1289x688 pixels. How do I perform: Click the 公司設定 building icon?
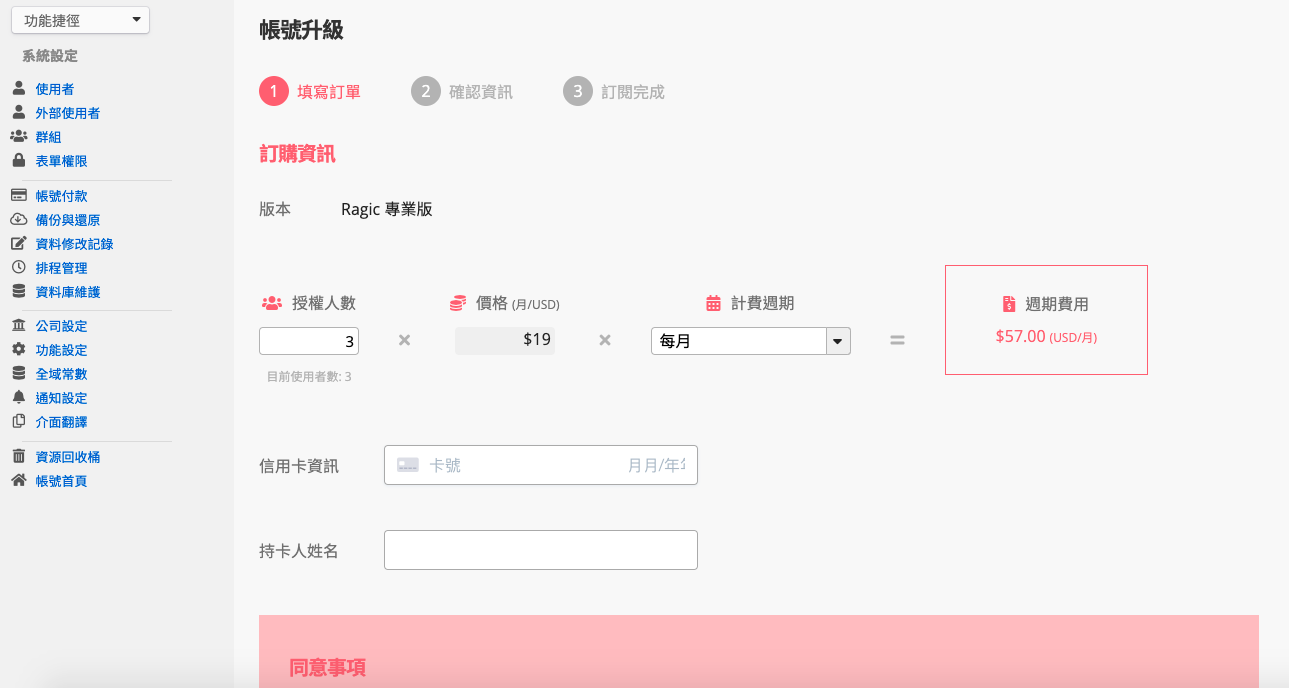click(x=18, y=326)
